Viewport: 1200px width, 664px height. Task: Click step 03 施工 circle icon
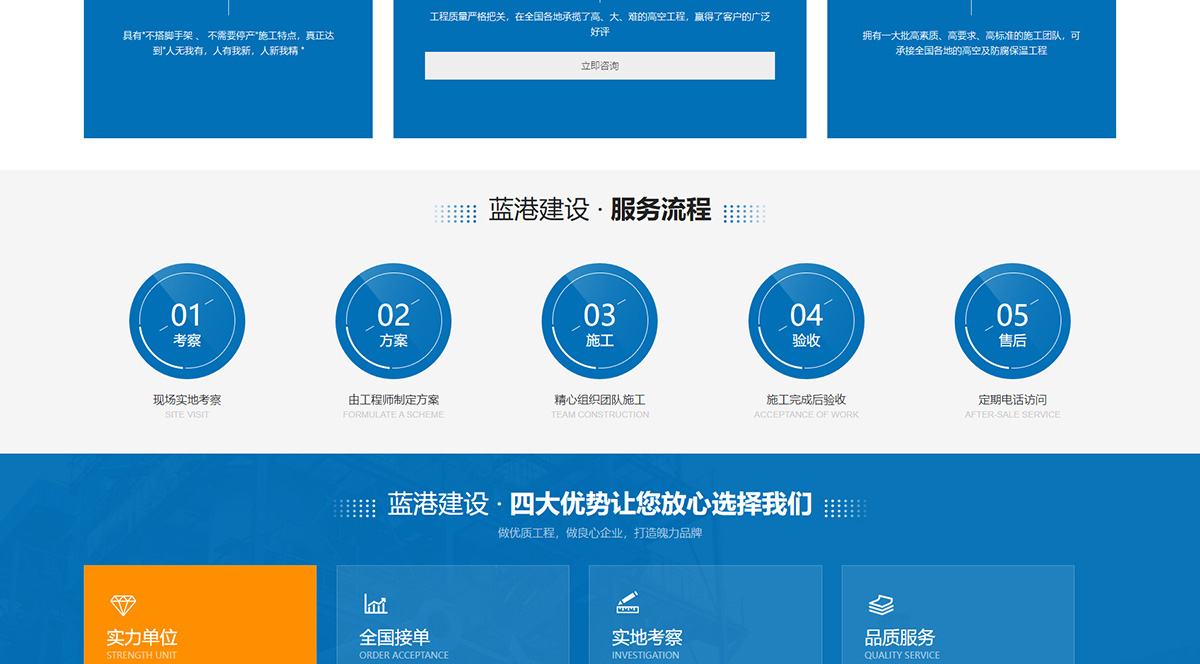[x=600, y=321]
